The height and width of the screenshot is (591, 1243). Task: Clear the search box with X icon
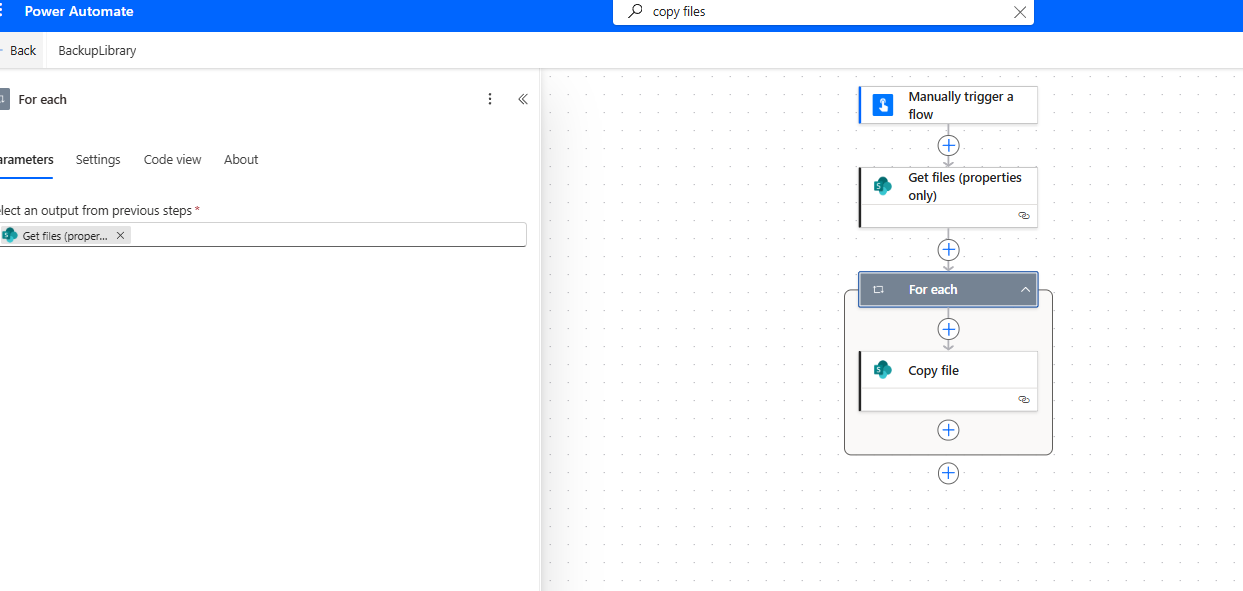click(x=1020, y=12)
